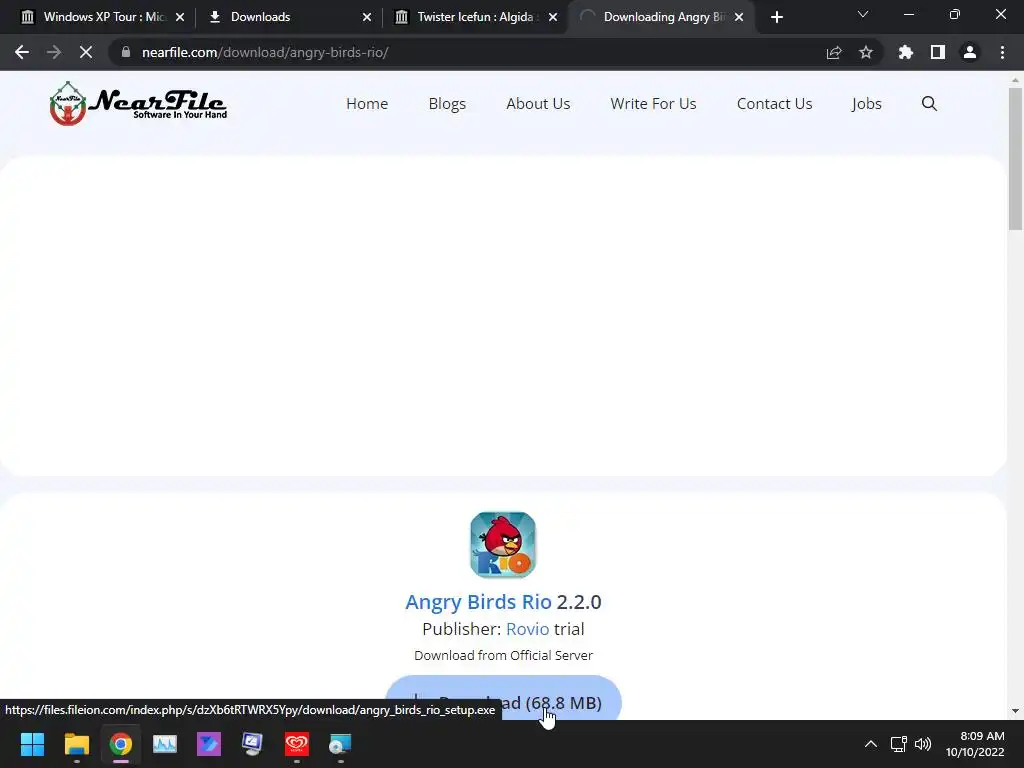The height and width of the screenshot is (768, 1024).
Task: Open the Jobs page
Action: click(867, 103)
